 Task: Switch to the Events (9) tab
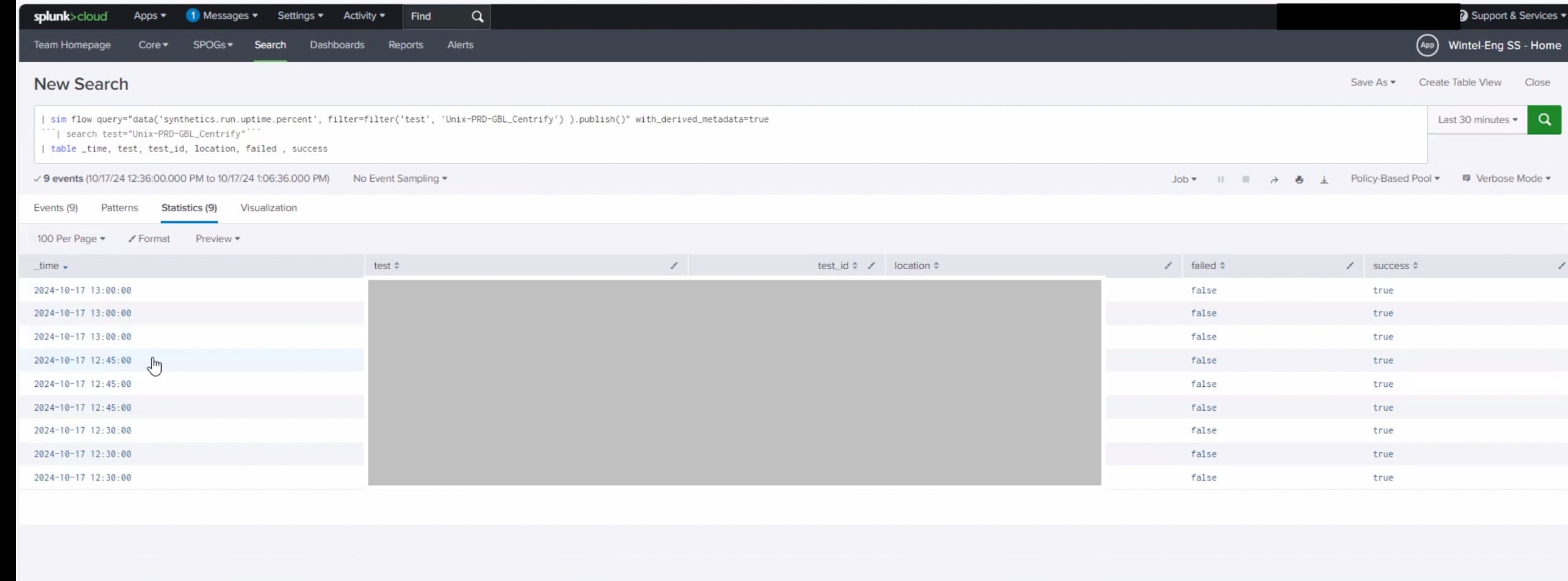tap(56, 208)
